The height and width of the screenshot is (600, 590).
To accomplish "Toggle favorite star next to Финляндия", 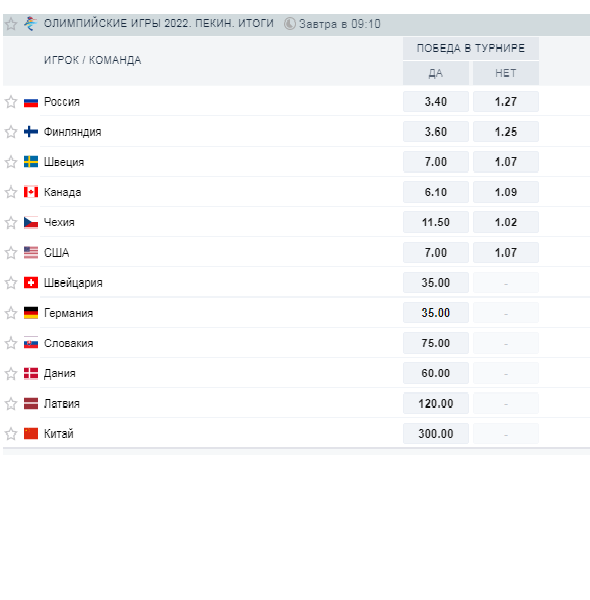I will click(x=11, y=132).
